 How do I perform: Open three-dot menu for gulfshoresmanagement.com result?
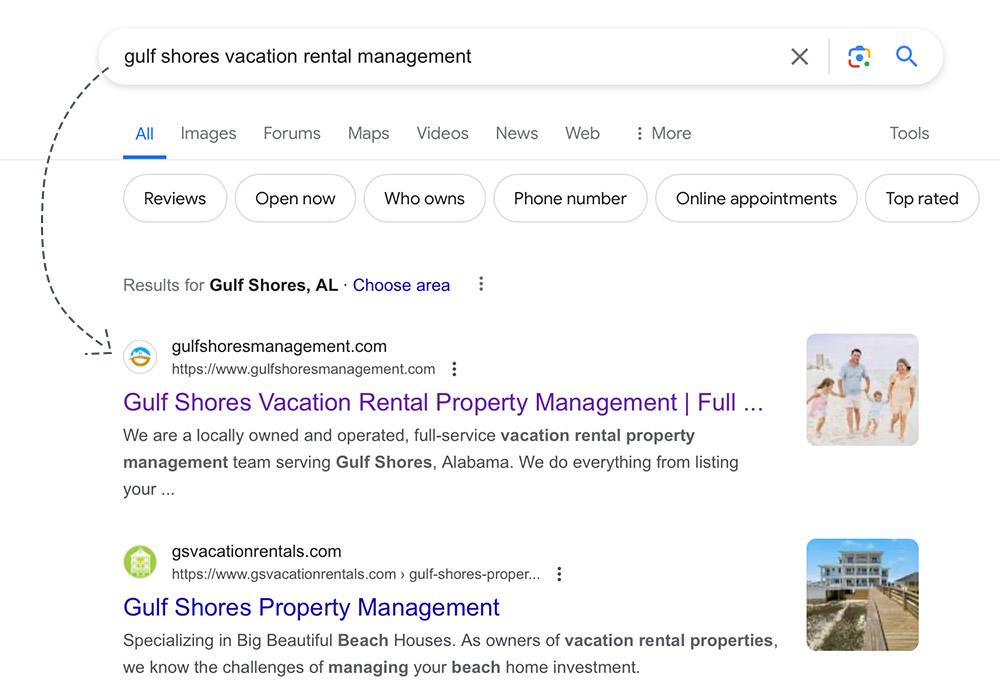(x=454, y=369)
